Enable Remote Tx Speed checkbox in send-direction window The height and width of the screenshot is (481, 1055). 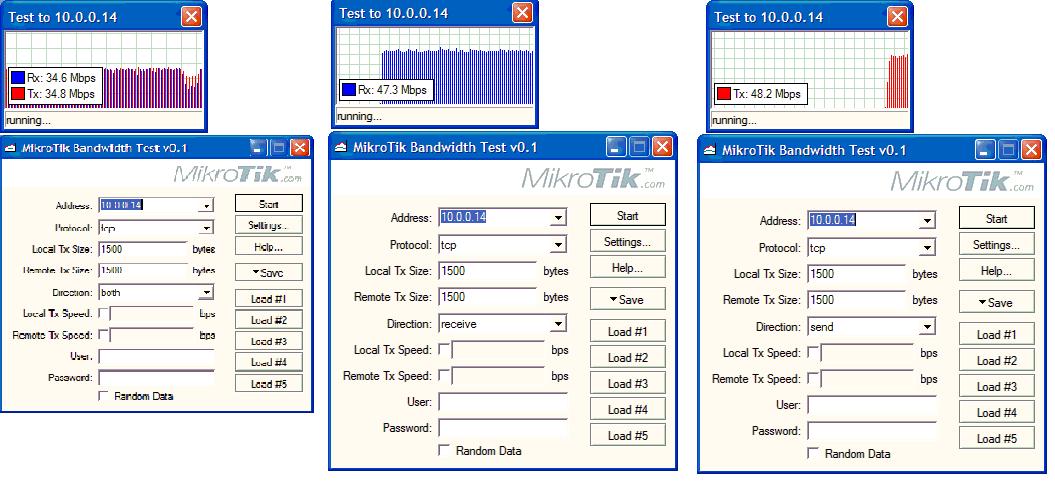(x=813, y=379)
